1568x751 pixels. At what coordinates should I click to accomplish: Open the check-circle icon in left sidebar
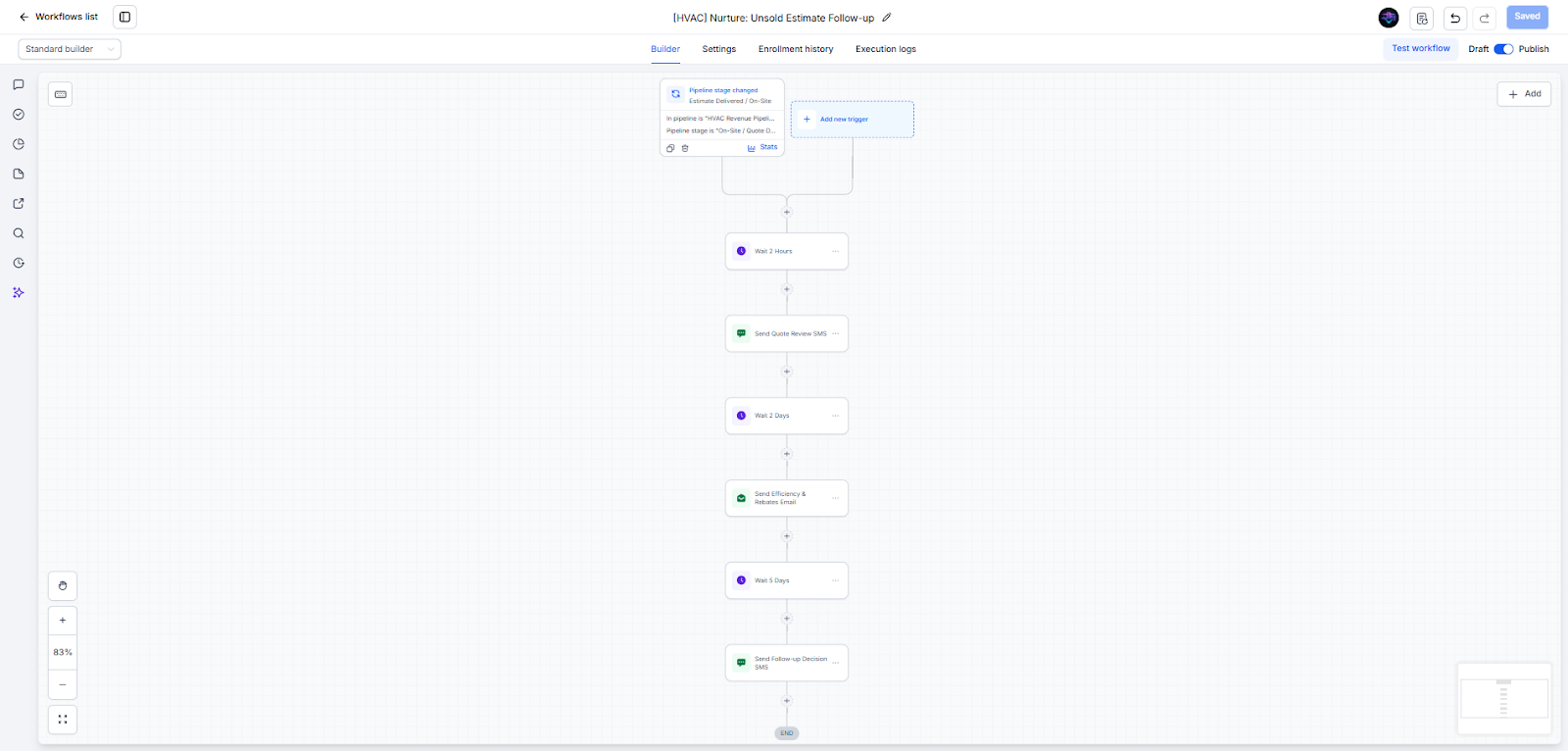[x=19, y=114]
